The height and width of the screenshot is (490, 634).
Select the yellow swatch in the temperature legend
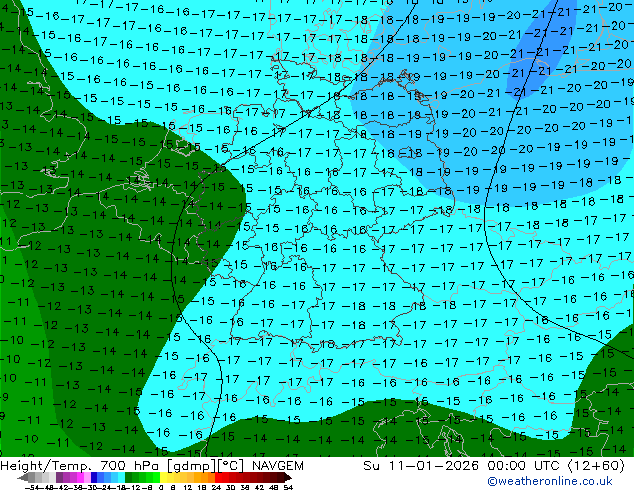coord(163,477)
